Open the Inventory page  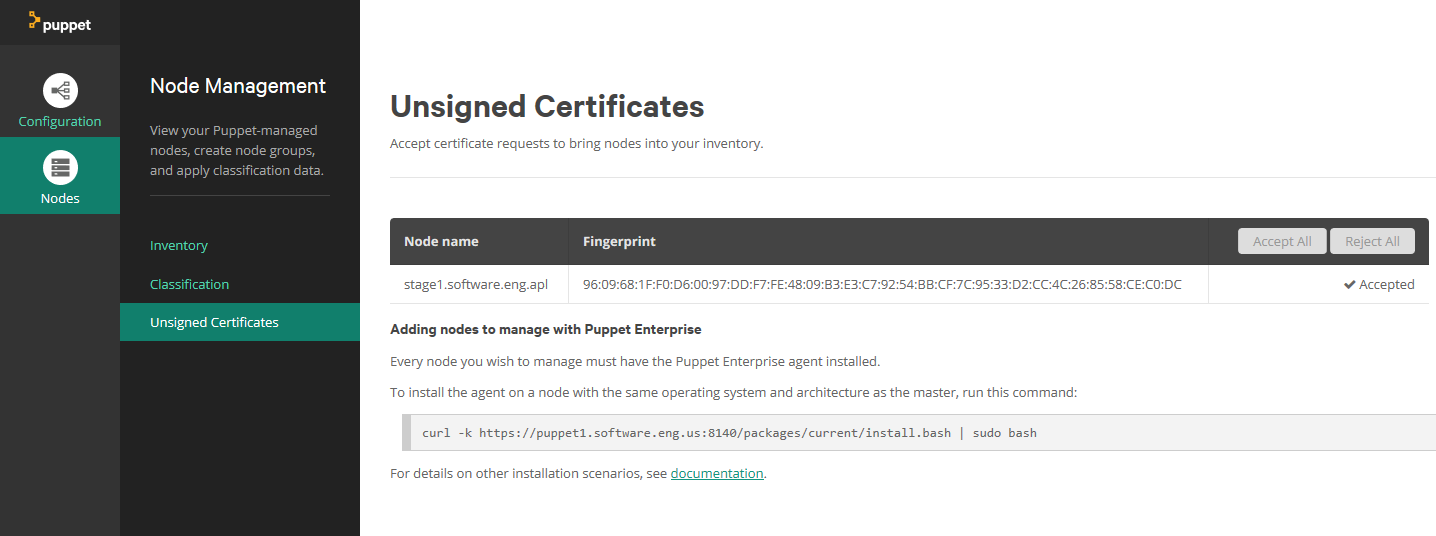pos(179,245)
